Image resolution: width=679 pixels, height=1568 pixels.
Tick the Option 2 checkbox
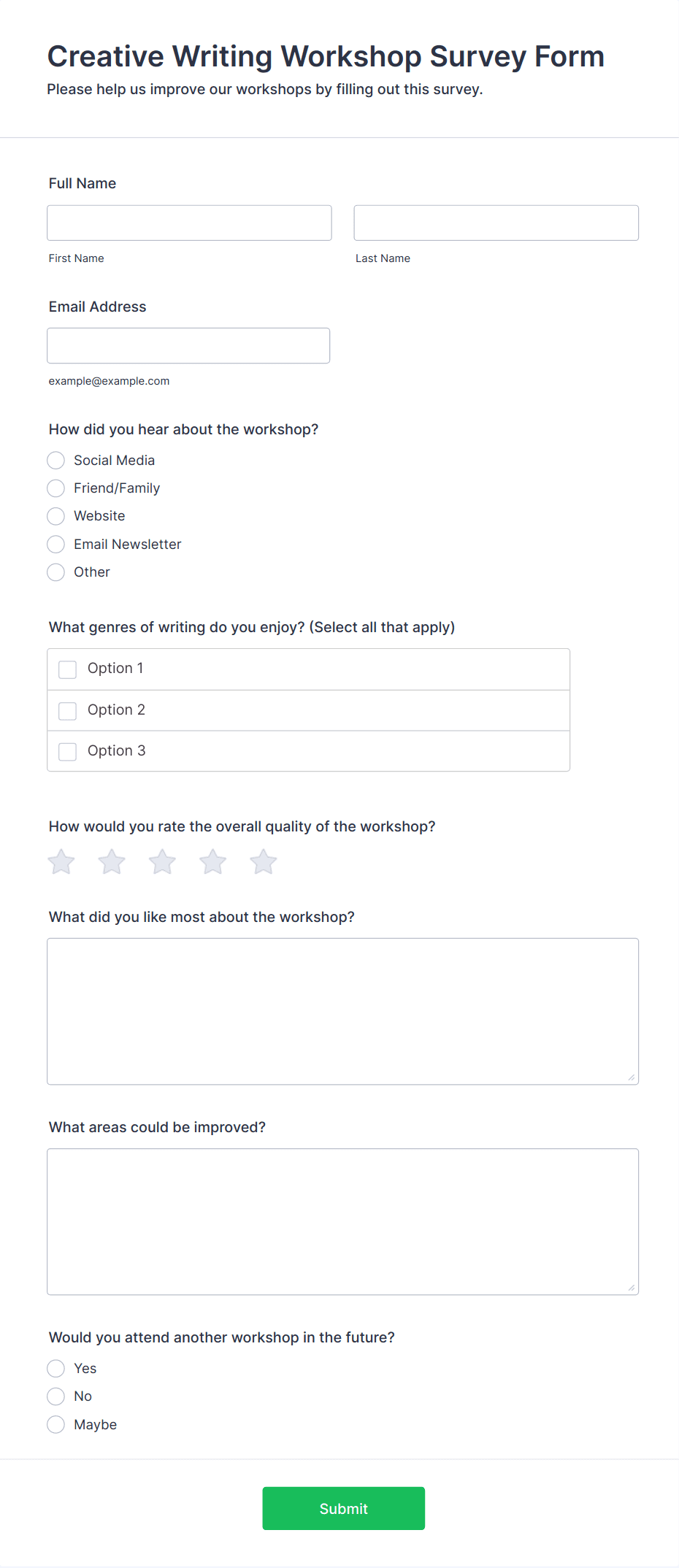(x=68, y=710)
